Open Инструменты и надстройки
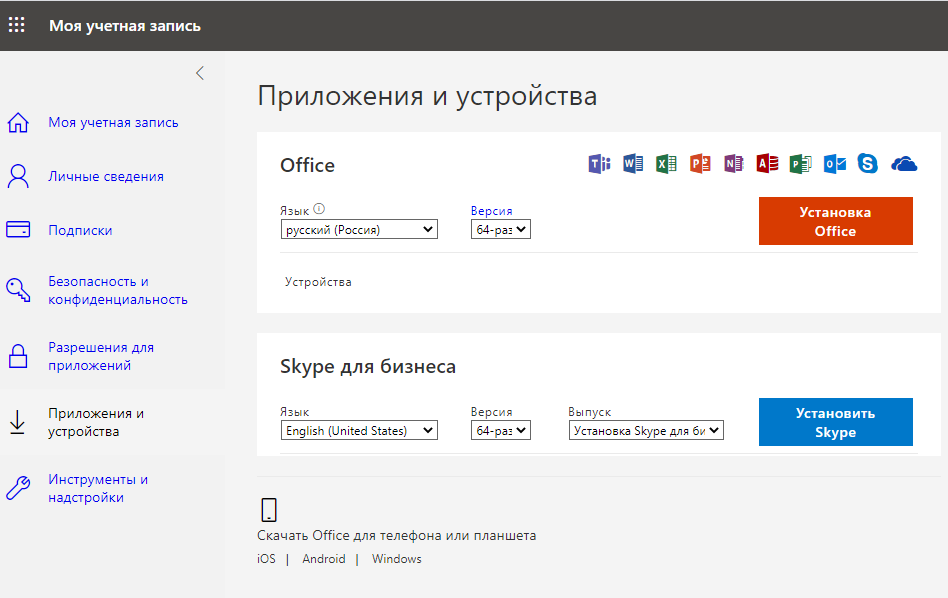 pos(98,488)
